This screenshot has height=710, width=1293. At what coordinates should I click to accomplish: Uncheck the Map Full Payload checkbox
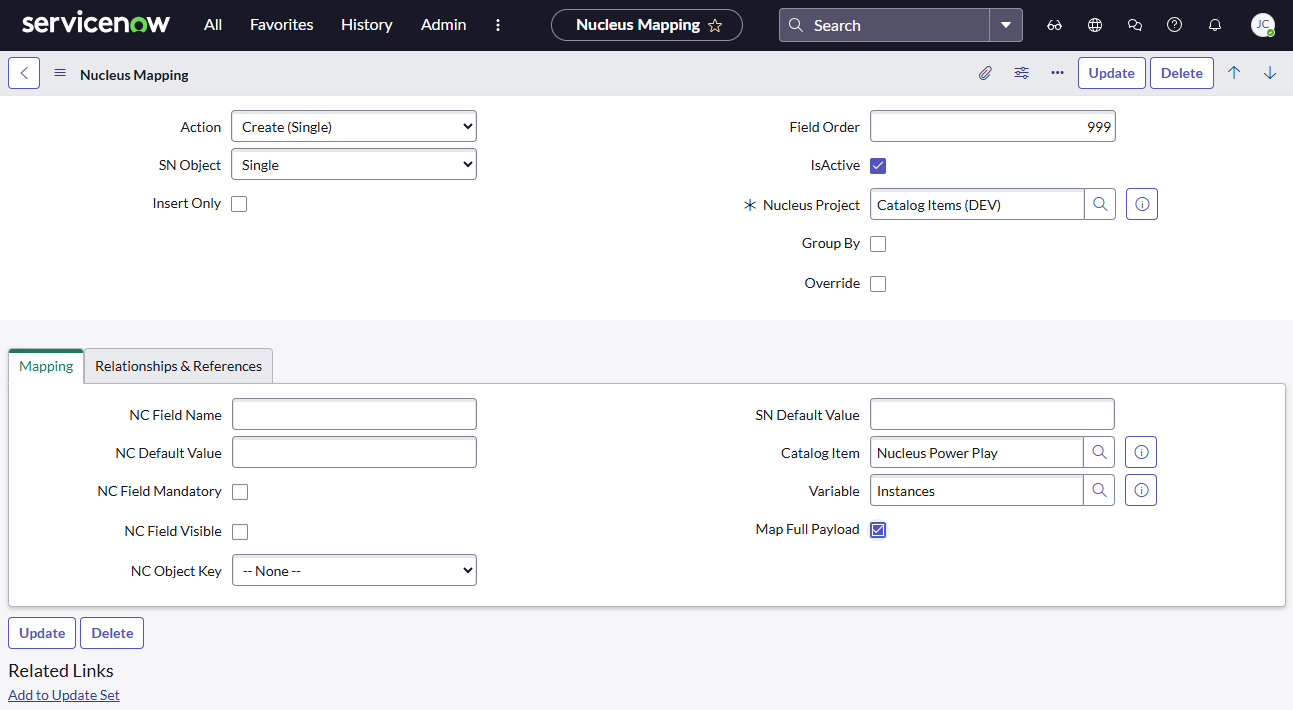pos(878,530)
